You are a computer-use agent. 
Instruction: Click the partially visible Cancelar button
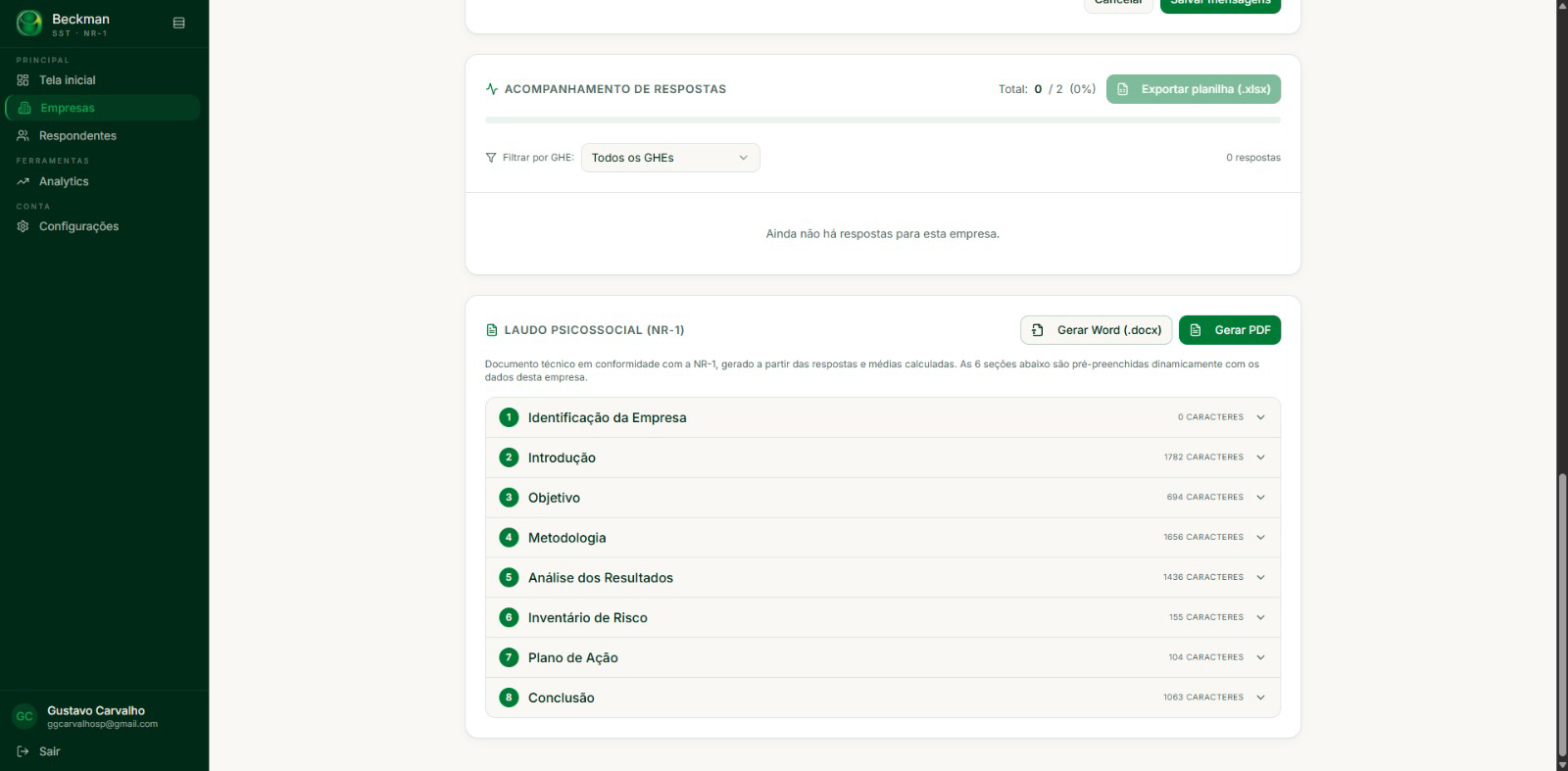click(x=1118, y=4)
